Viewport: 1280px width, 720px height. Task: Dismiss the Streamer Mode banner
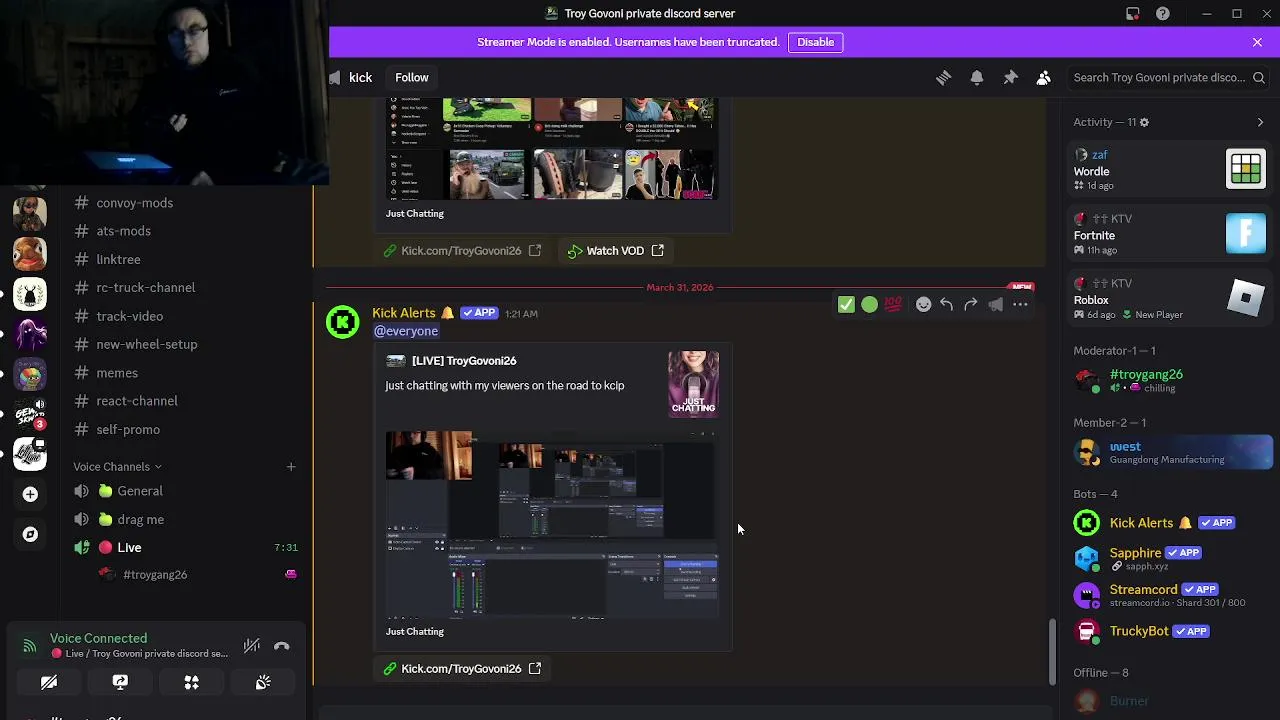[x=1257, y=42]
